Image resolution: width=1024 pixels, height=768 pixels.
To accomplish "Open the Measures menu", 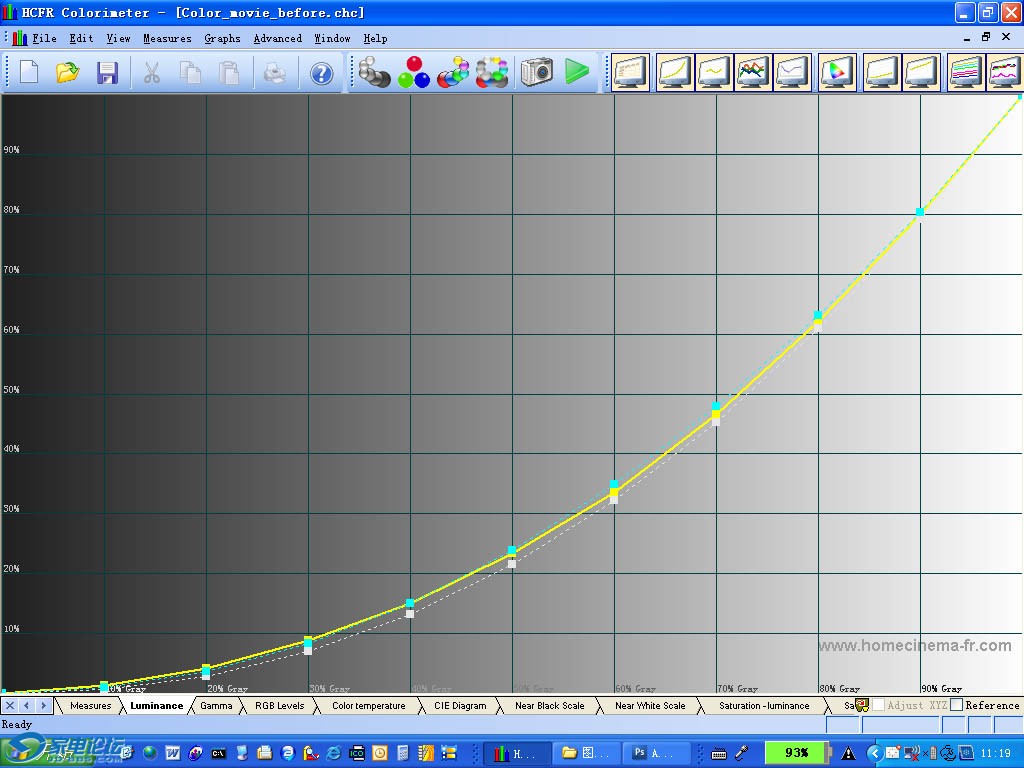I will (167, 38).
